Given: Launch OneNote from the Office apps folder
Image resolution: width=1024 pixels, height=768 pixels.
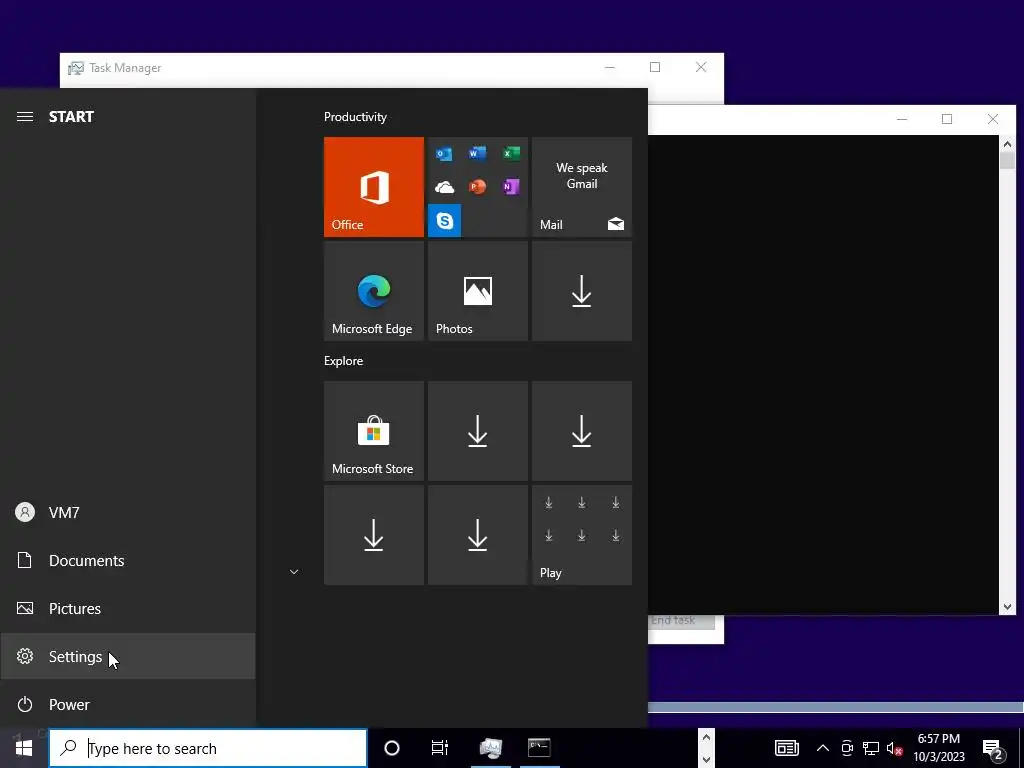Looking at the screenshot, I should [x=511, y=187].
